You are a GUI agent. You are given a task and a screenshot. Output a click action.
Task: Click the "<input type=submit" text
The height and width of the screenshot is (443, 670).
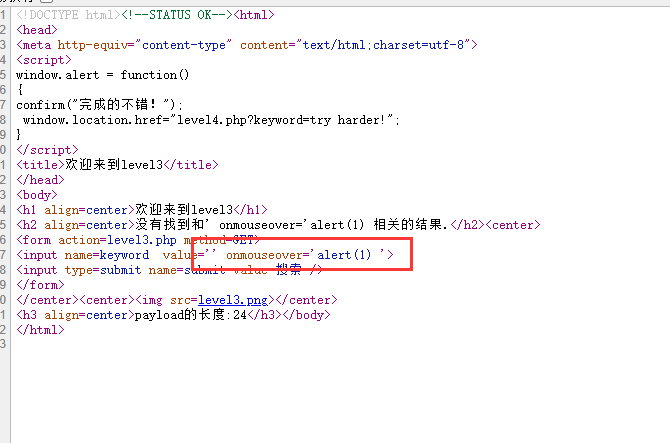(x=79, y=270)
